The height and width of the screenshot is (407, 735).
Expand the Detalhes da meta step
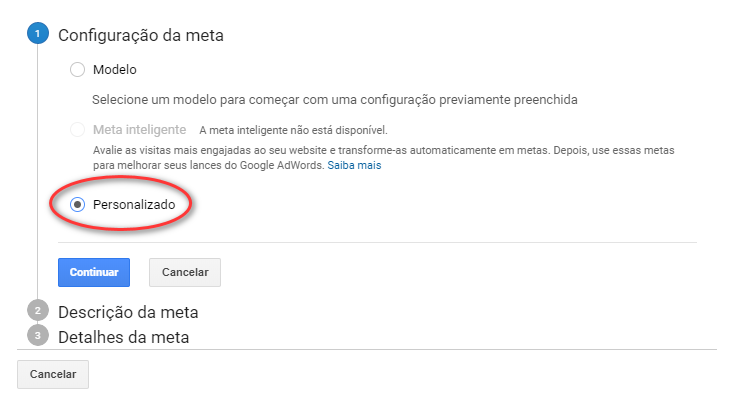point(124,337)
